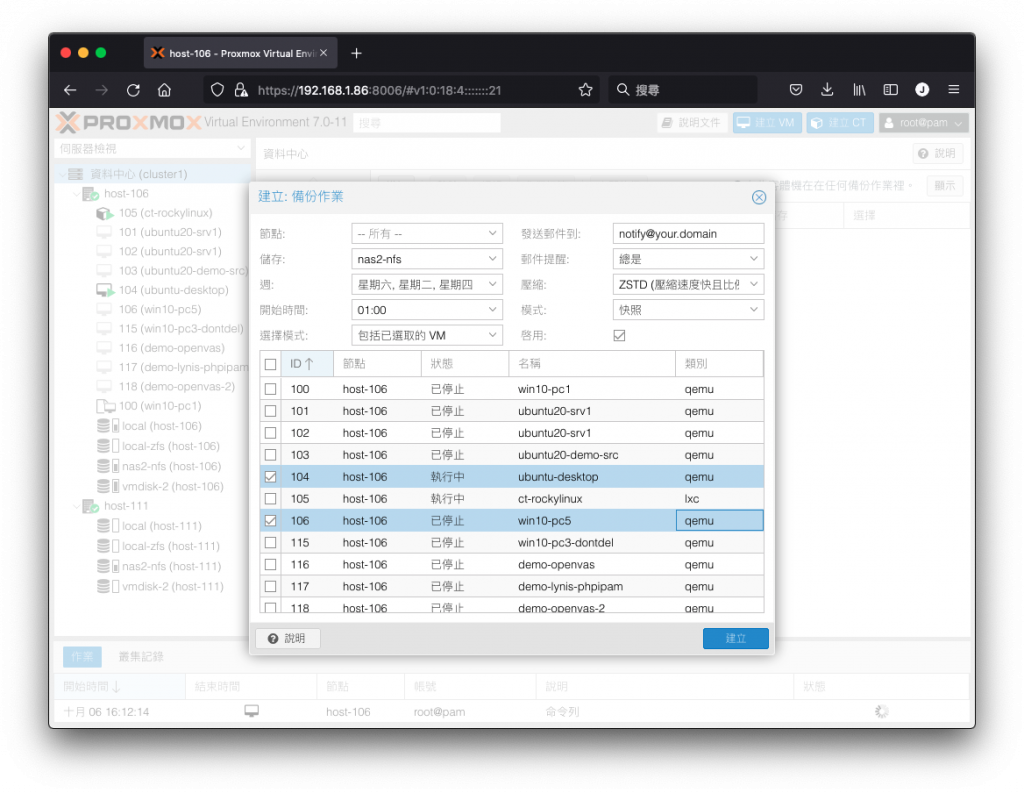Open a new browser tab with plus
1024x793 pixels.
[356, 54]
